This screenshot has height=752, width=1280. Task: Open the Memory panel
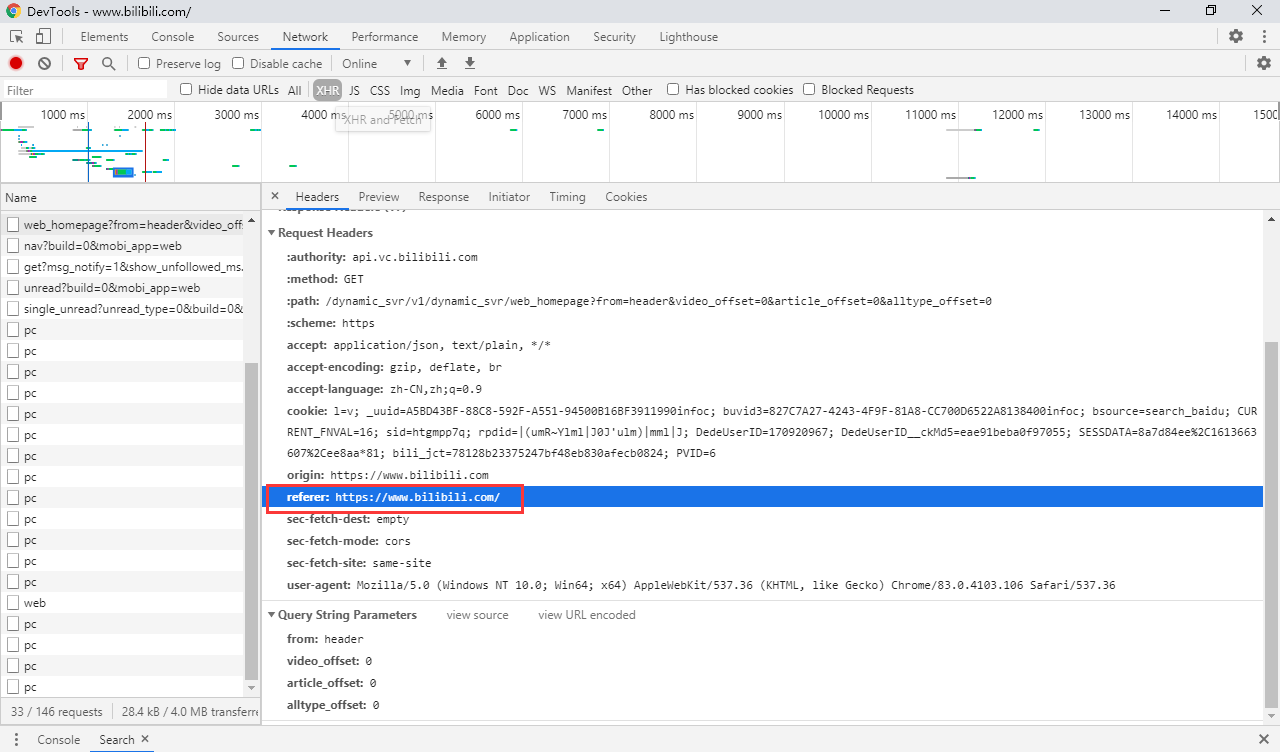[x=464, y=37]
